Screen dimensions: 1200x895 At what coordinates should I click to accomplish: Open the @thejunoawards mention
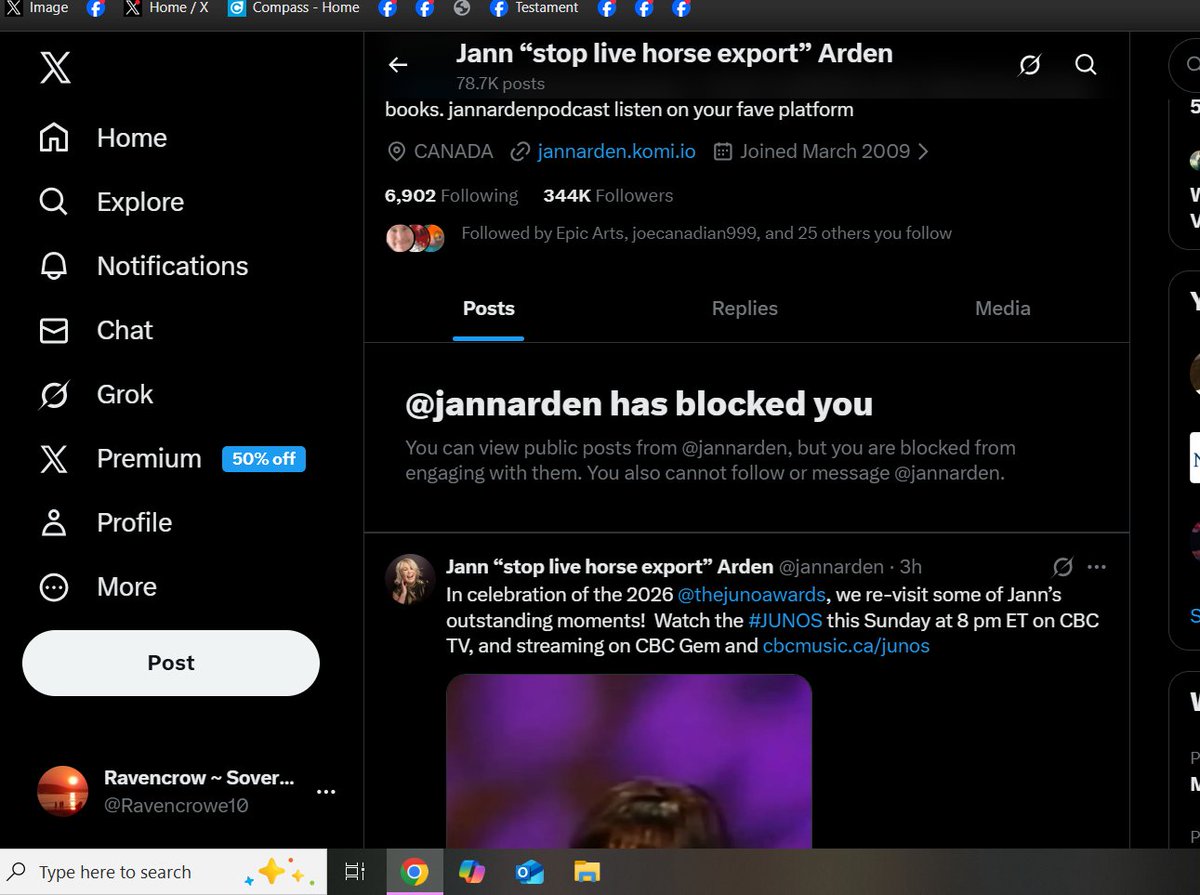tap(752, 594)
